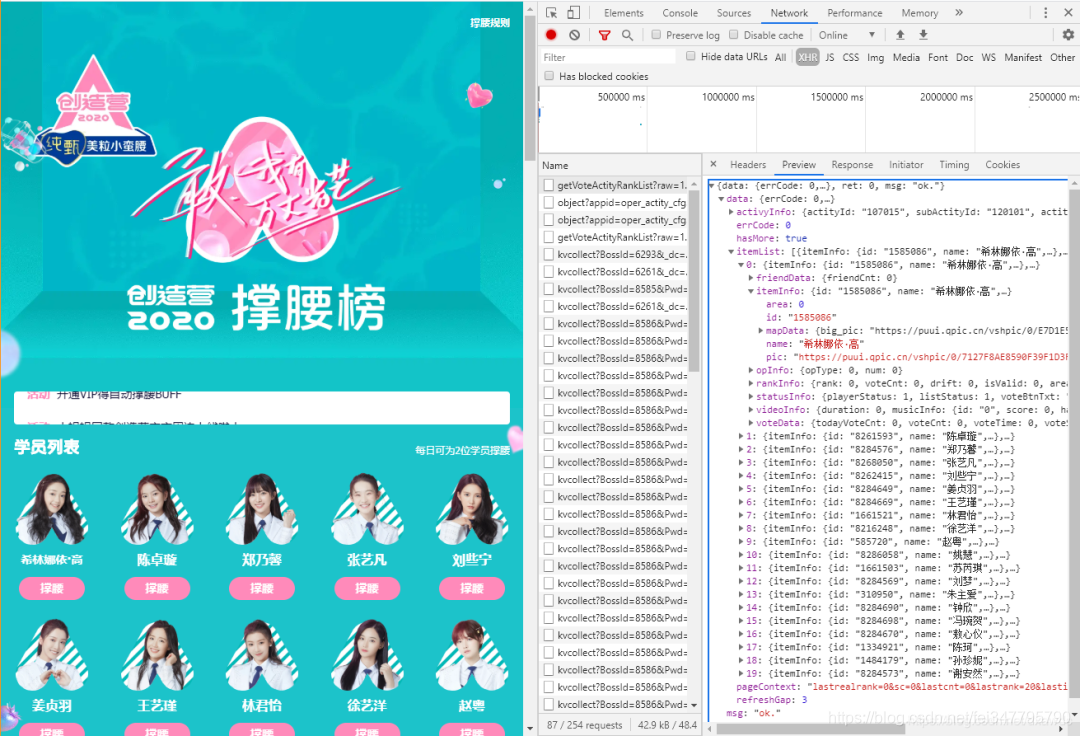Expand the mapData node

(761, 331)
